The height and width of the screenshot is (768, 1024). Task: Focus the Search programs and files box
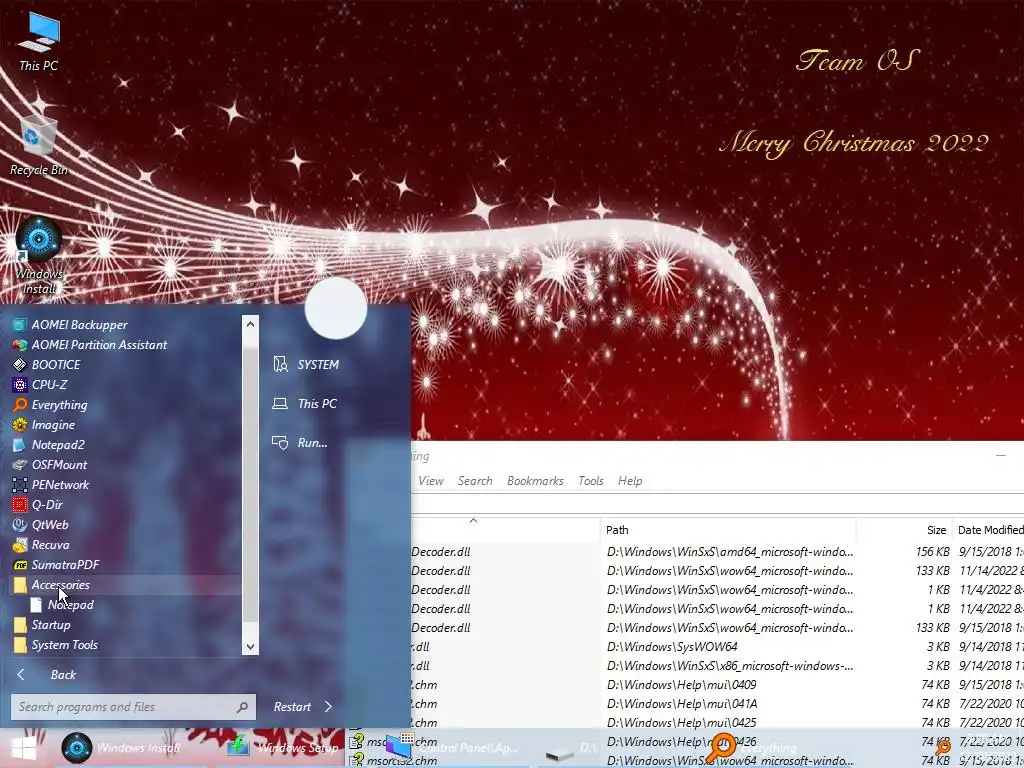click(133, 707)
